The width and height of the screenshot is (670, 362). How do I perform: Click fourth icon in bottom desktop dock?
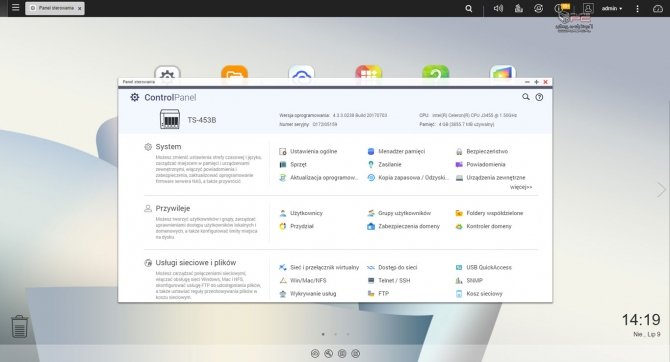pos(356,353)
